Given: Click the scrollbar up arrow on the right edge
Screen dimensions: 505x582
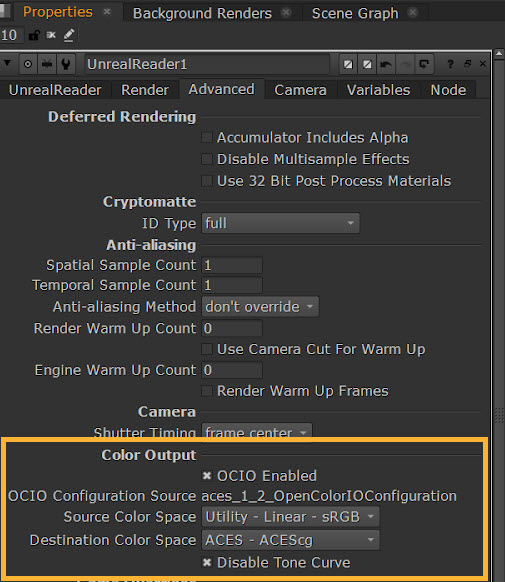Looking at the screenshot, I should click(499, 54).
